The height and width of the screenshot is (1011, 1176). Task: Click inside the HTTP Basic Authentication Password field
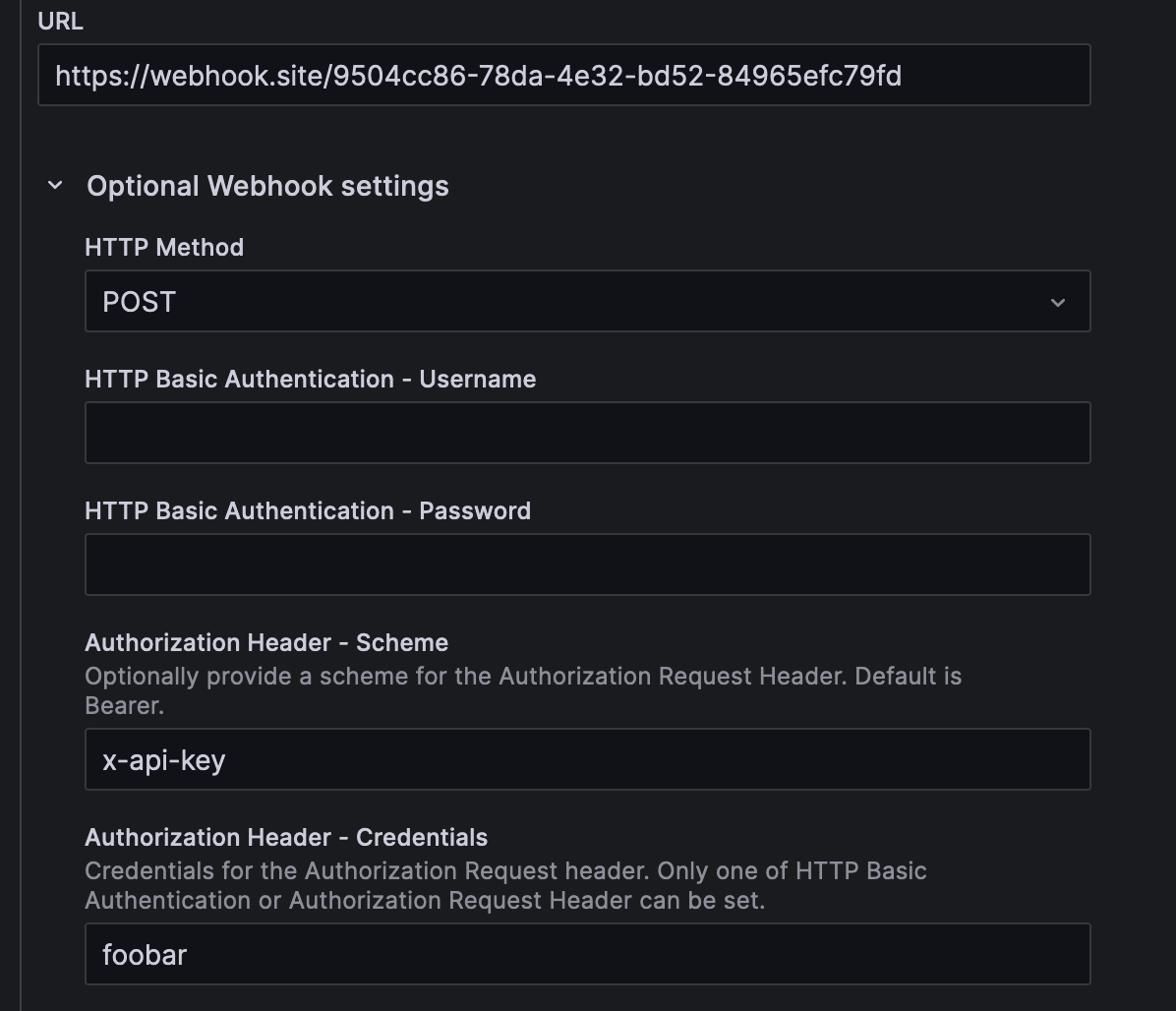point(587,564)
